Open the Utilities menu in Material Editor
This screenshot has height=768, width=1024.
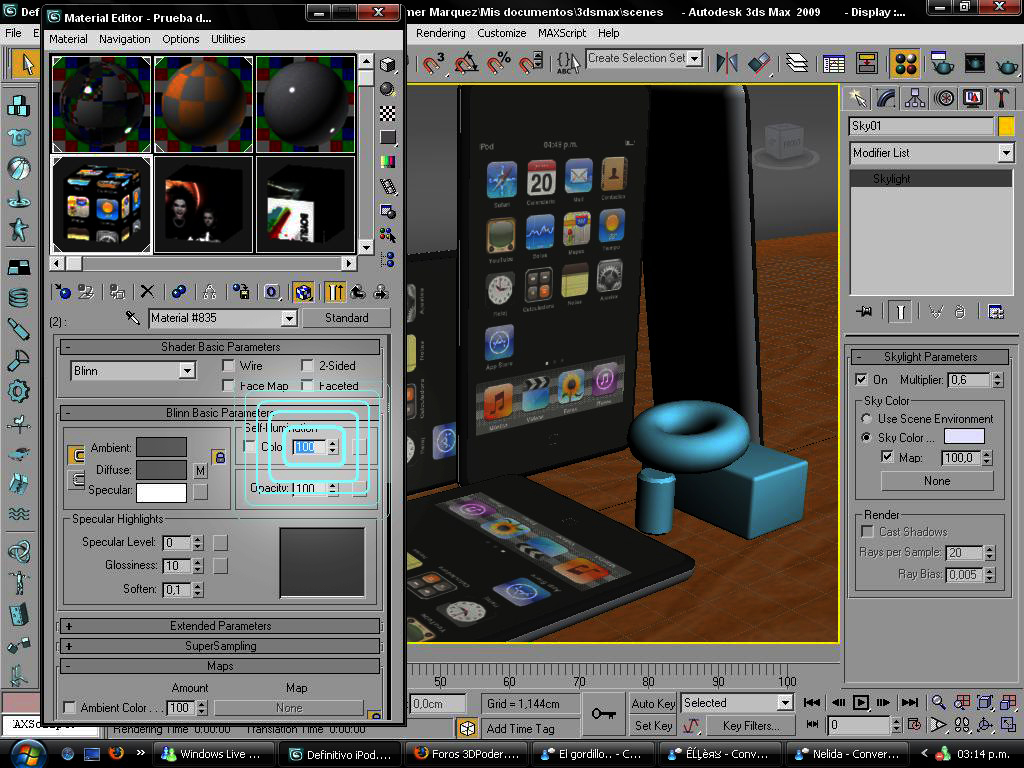click(228, 39)
